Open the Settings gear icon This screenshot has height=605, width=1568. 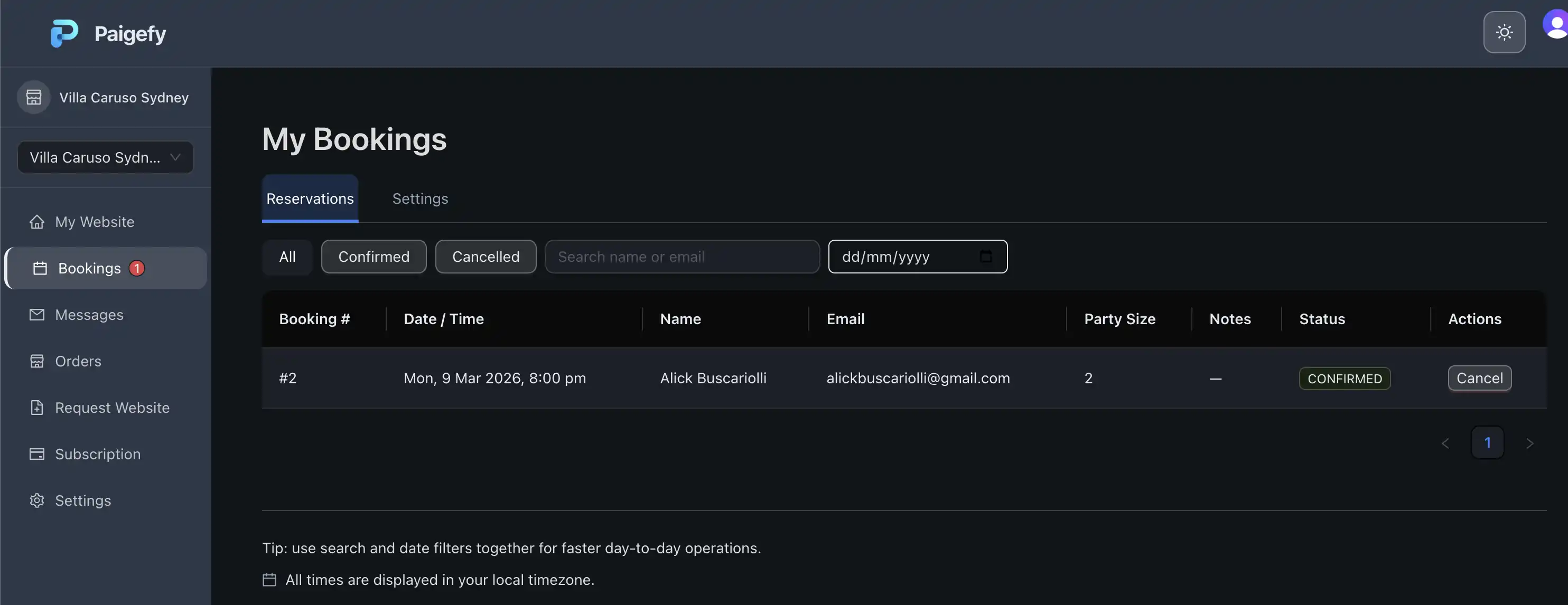37,500
